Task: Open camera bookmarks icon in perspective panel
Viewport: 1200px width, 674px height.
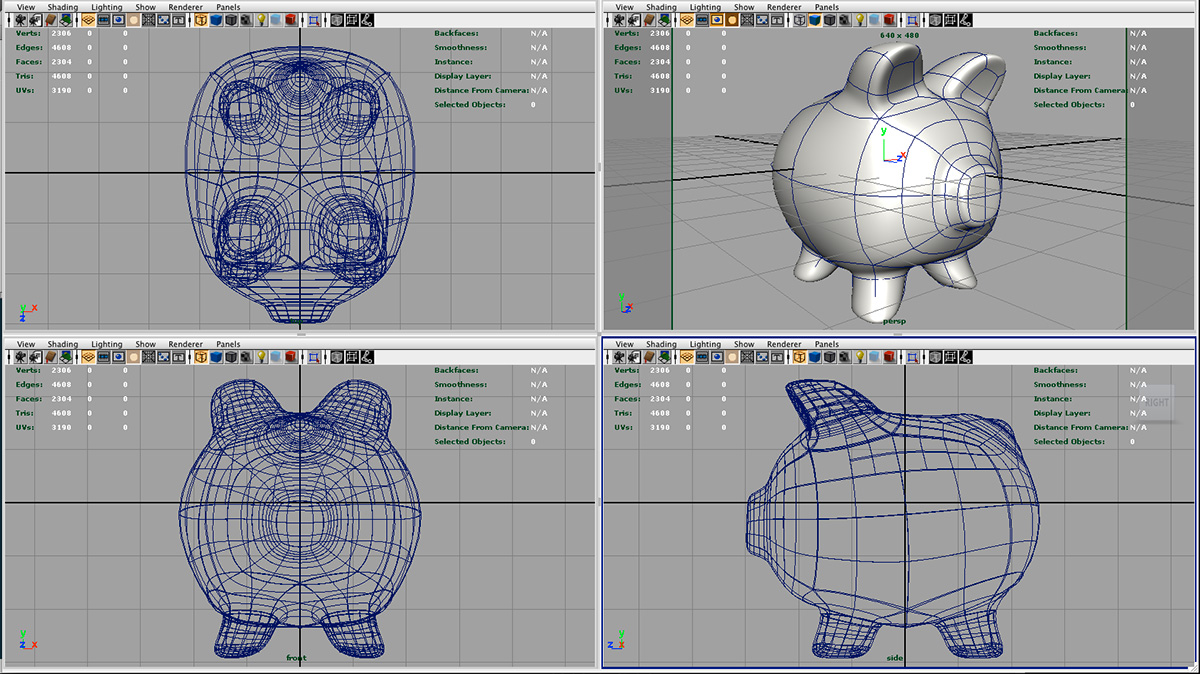Action: (652, 20)
